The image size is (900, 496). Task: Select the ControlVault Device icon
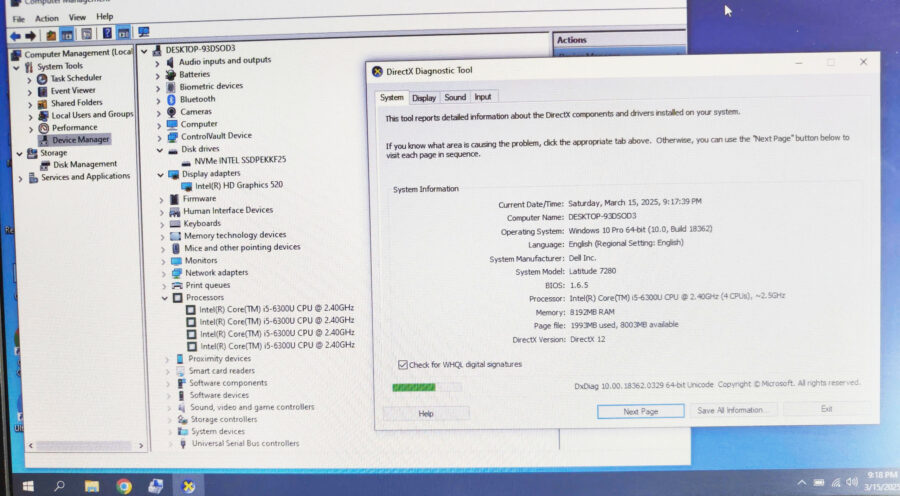(x=172, y=137)
